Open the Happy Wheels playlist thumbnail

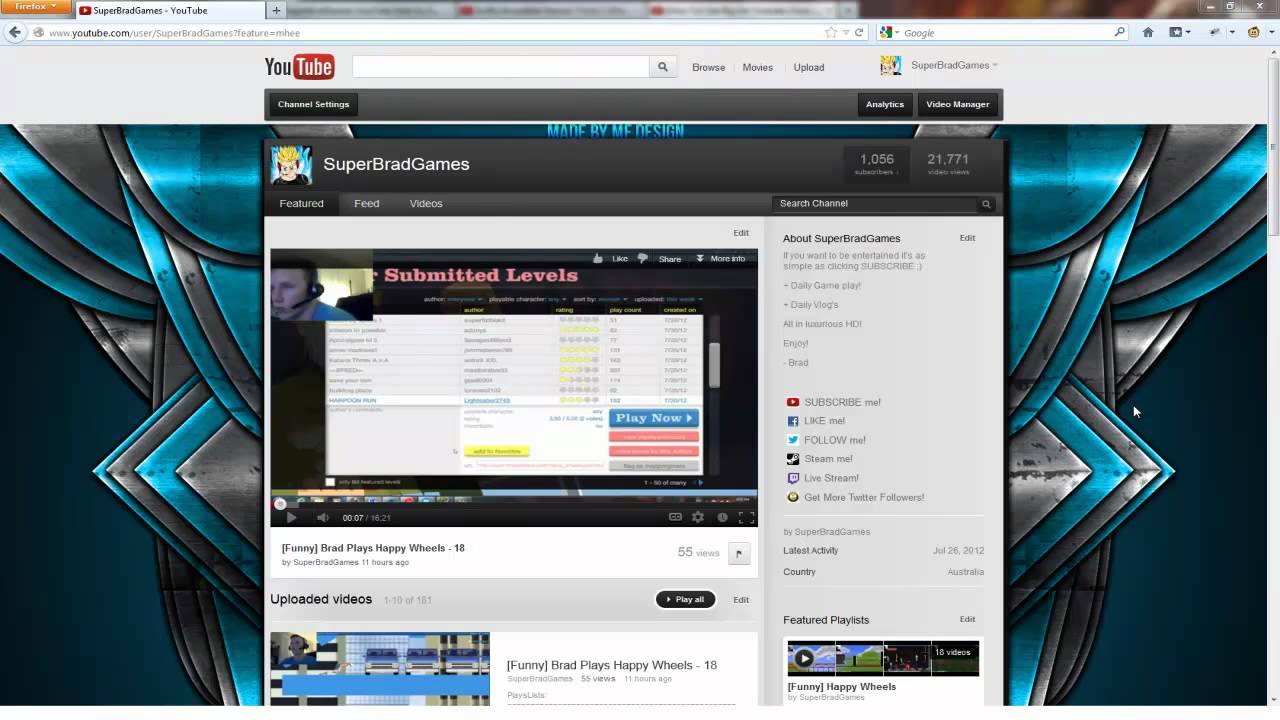click(x=883, y=659)
